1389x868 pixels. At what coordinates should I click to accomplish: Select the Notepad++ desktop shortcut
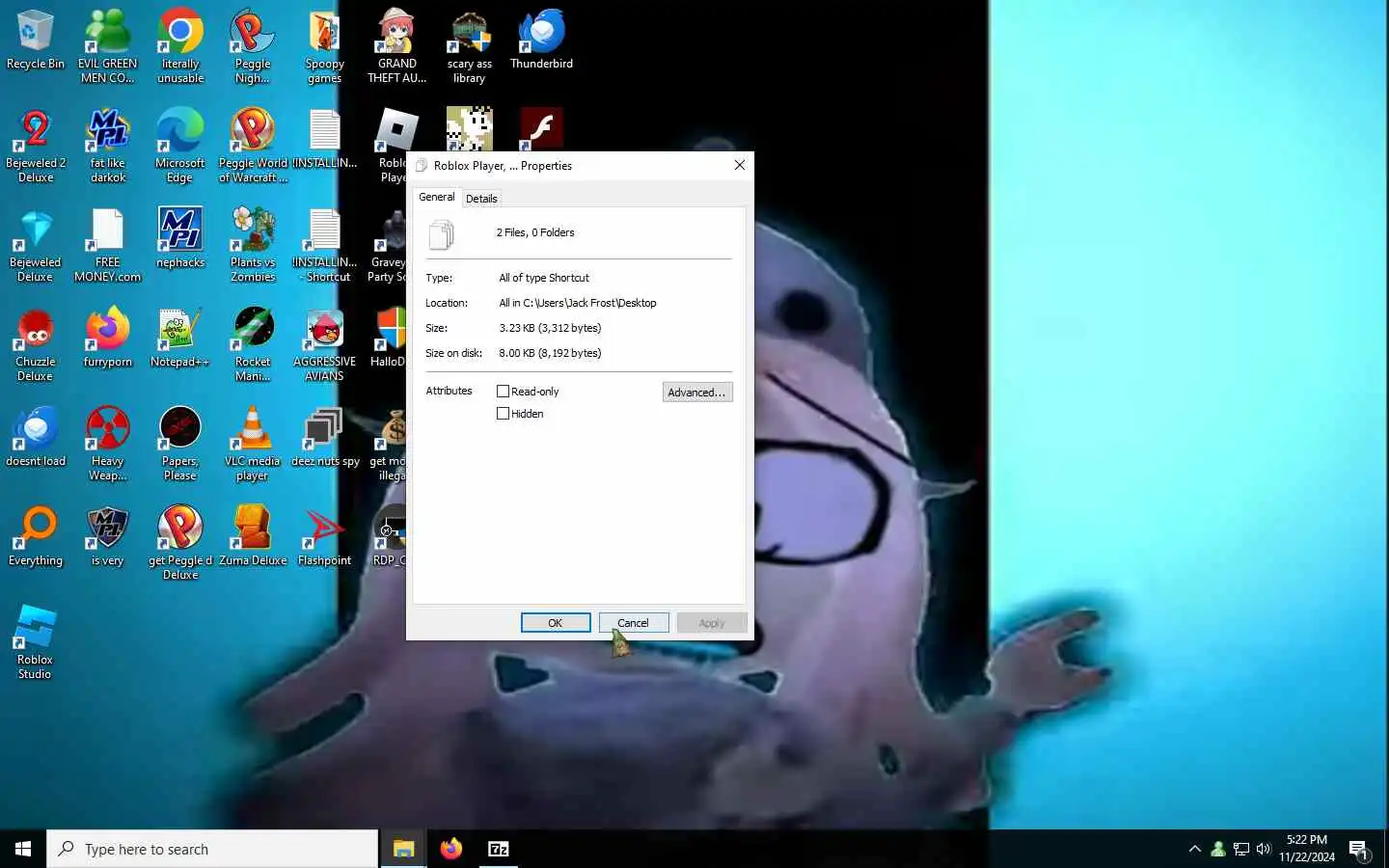tap(180, 338)
